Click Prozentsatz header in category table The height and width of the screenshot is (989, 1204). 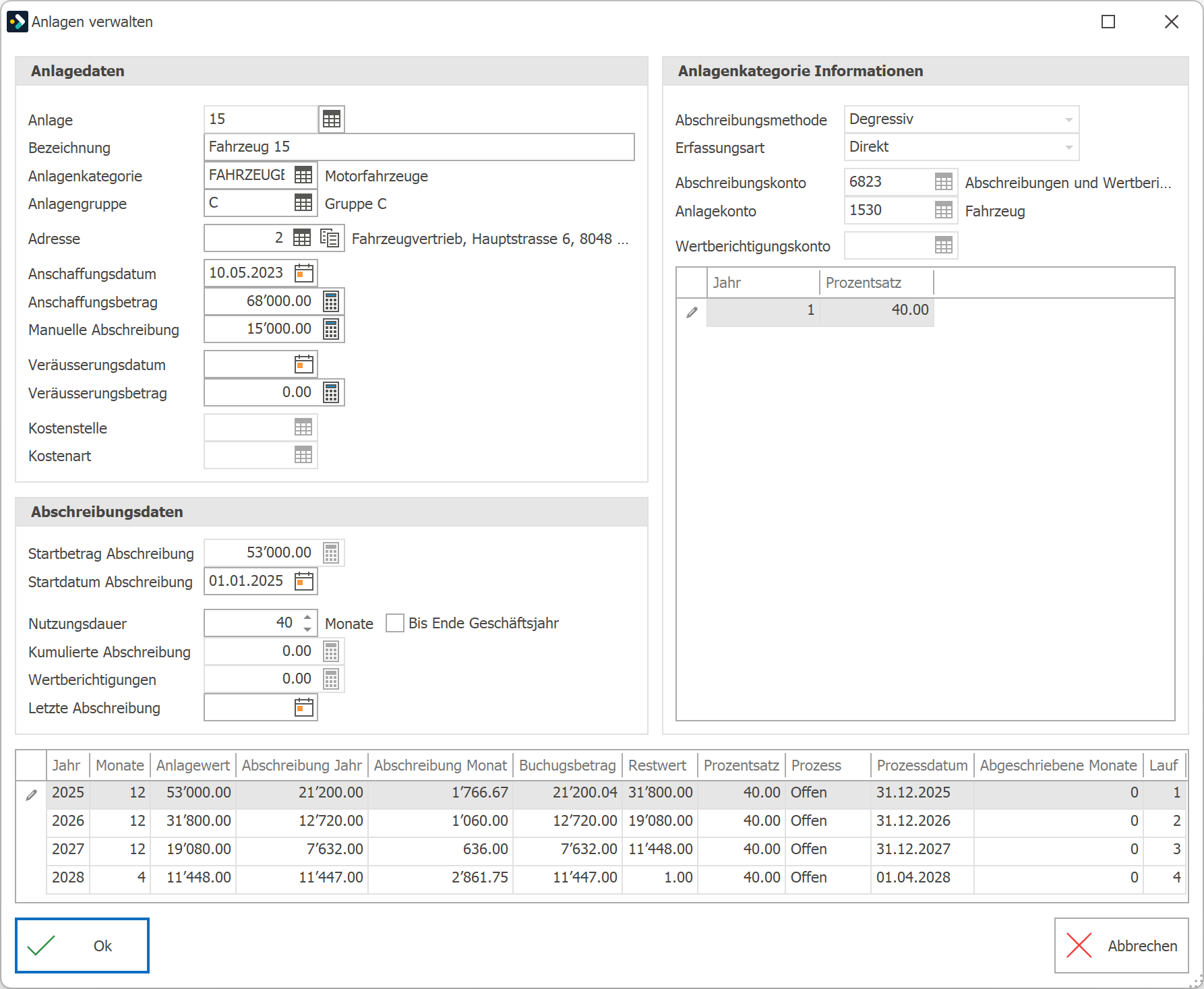click(x=876, y=282)
